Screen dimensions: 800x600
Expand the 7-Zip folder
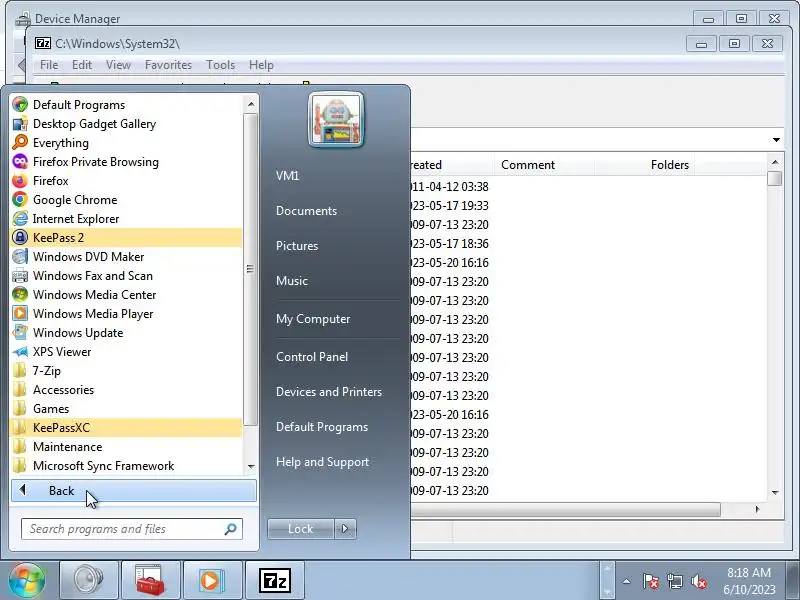click(x=126, y=370)
